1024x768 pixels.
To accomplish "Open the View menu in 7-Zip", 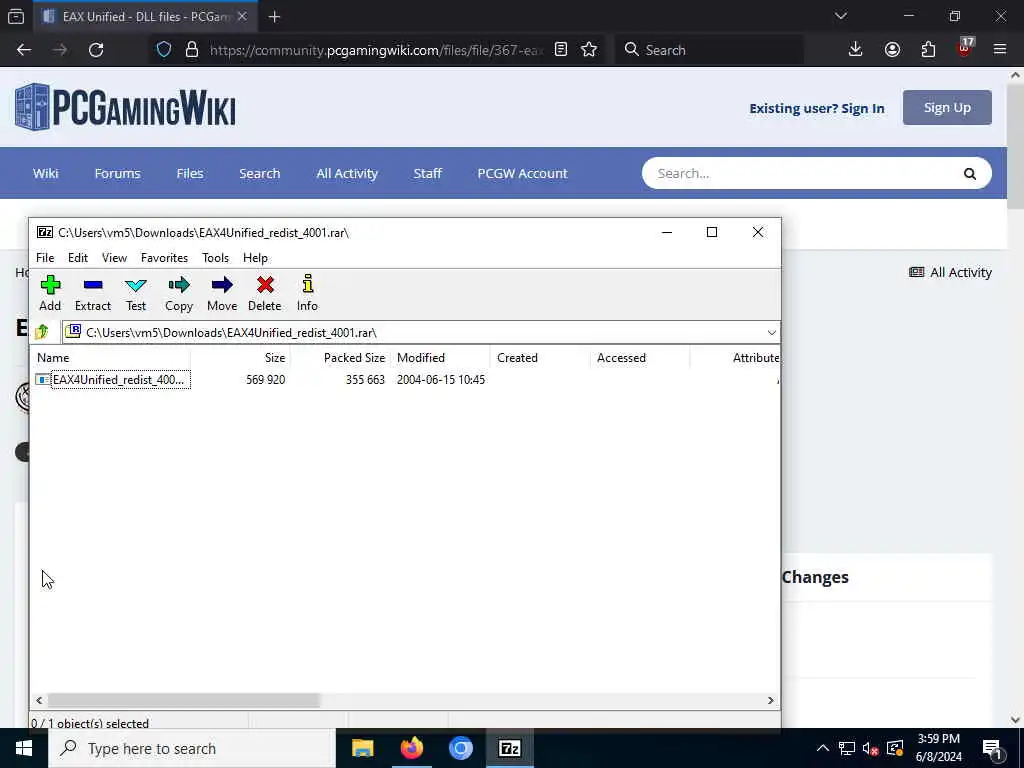I will coord(114,258).
